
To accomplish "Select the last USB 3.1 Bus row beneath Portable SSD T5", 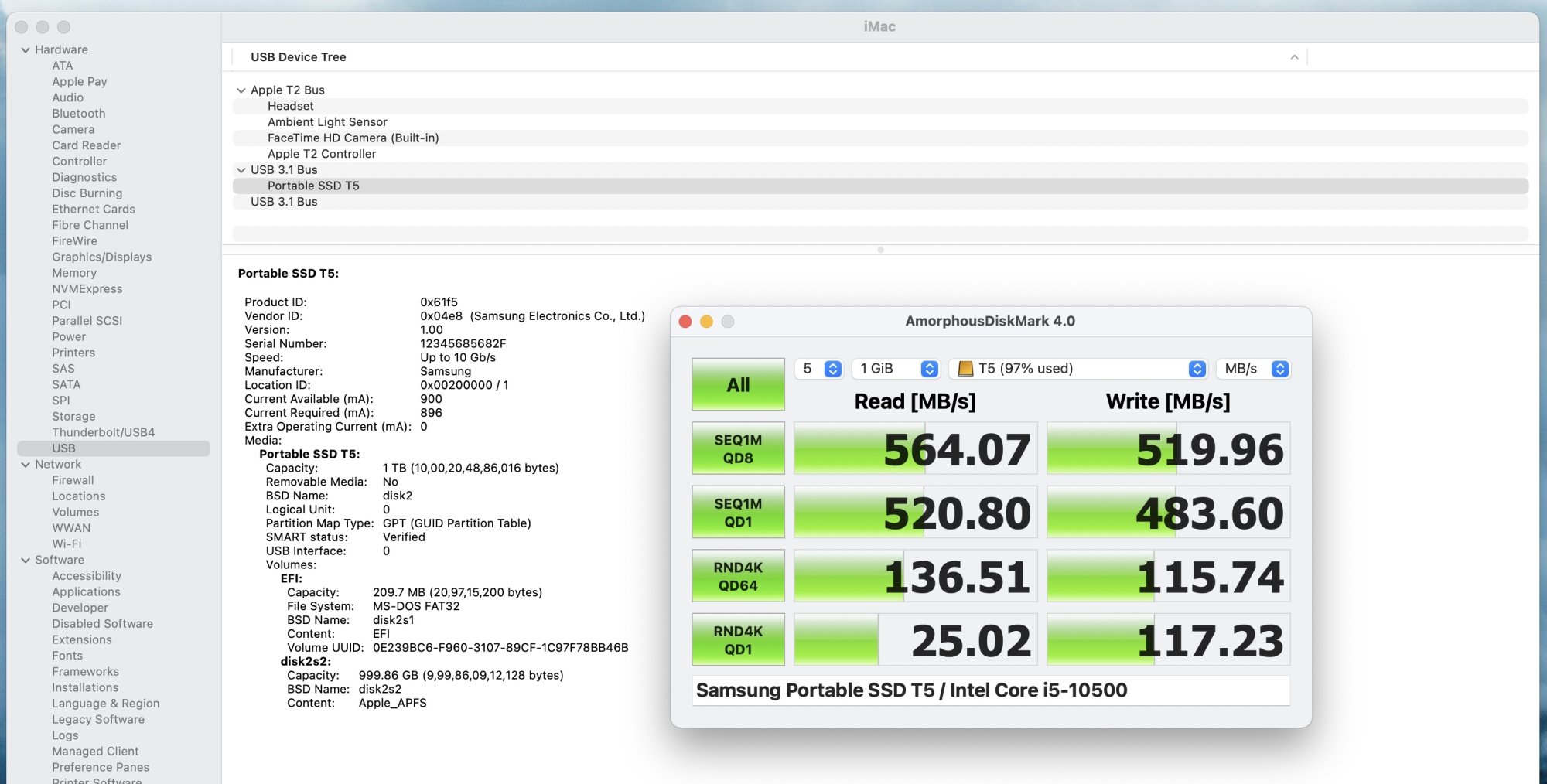I will click(880, 202).
